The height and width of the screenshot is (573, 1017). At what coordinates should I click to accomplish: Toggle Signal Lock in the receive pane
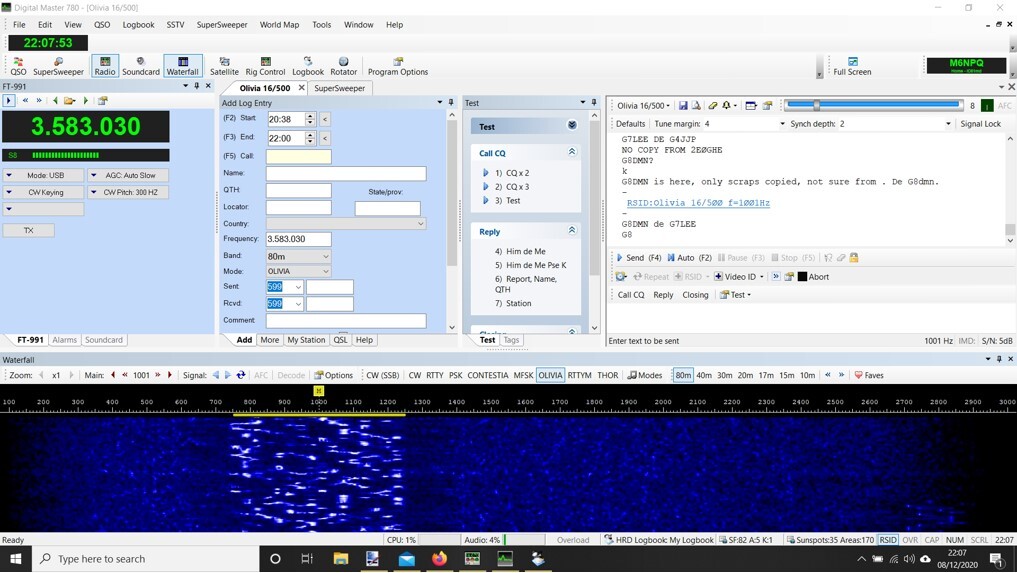click(980, 124)
